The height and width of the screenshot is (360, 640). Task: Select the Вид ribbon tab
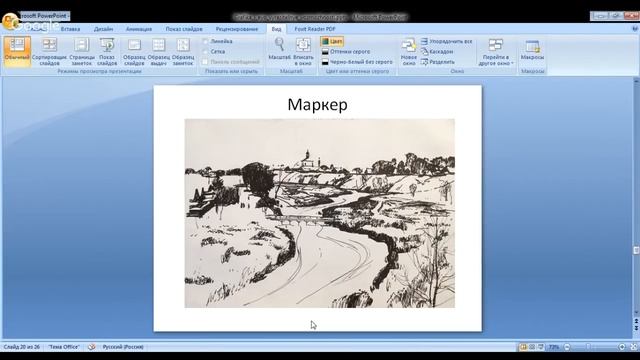tap(276, 29)
